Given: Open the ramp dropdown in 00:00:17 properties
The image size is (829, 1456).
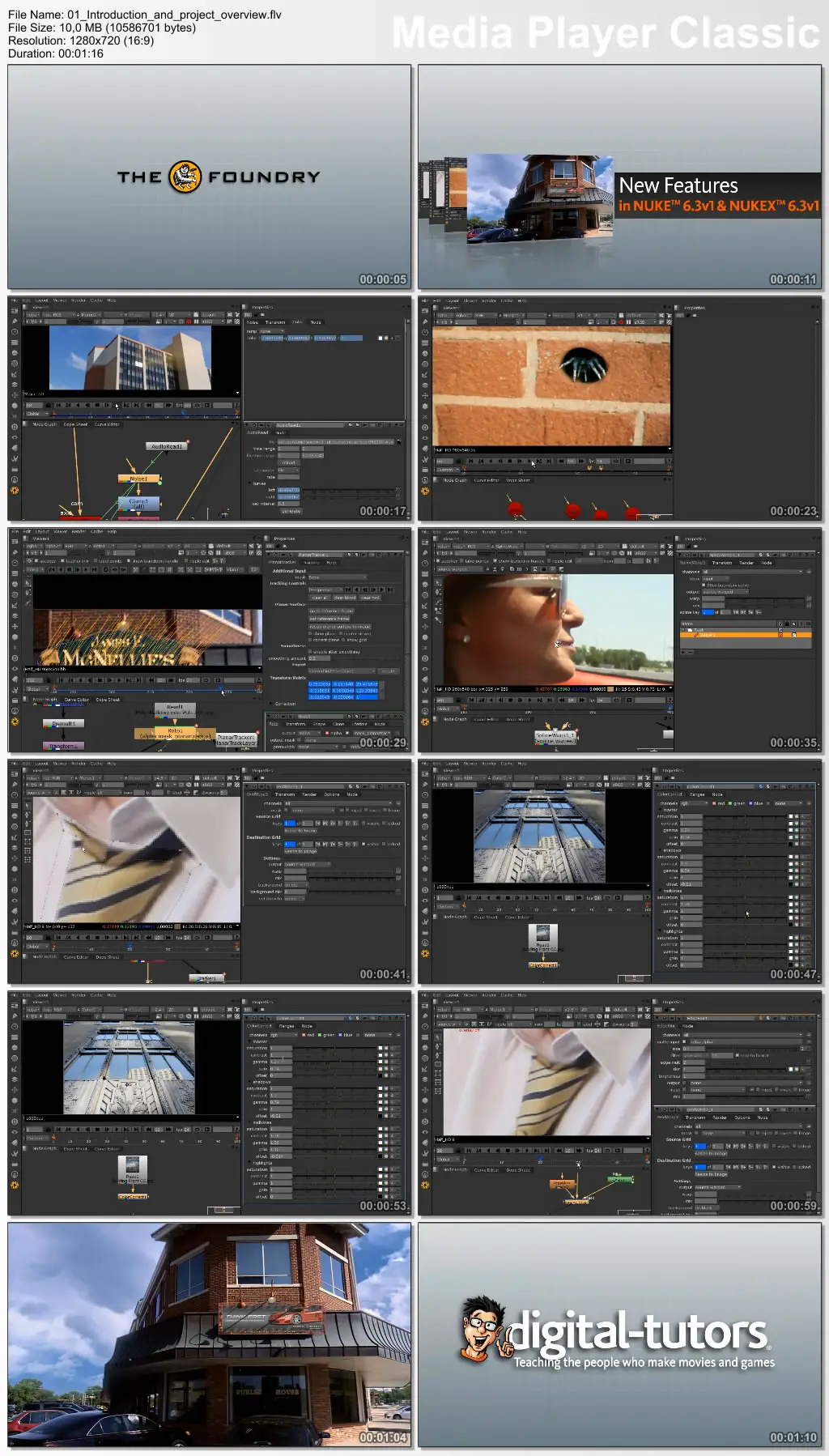Looking at the screenshot, I should click(x=270, y=331).
